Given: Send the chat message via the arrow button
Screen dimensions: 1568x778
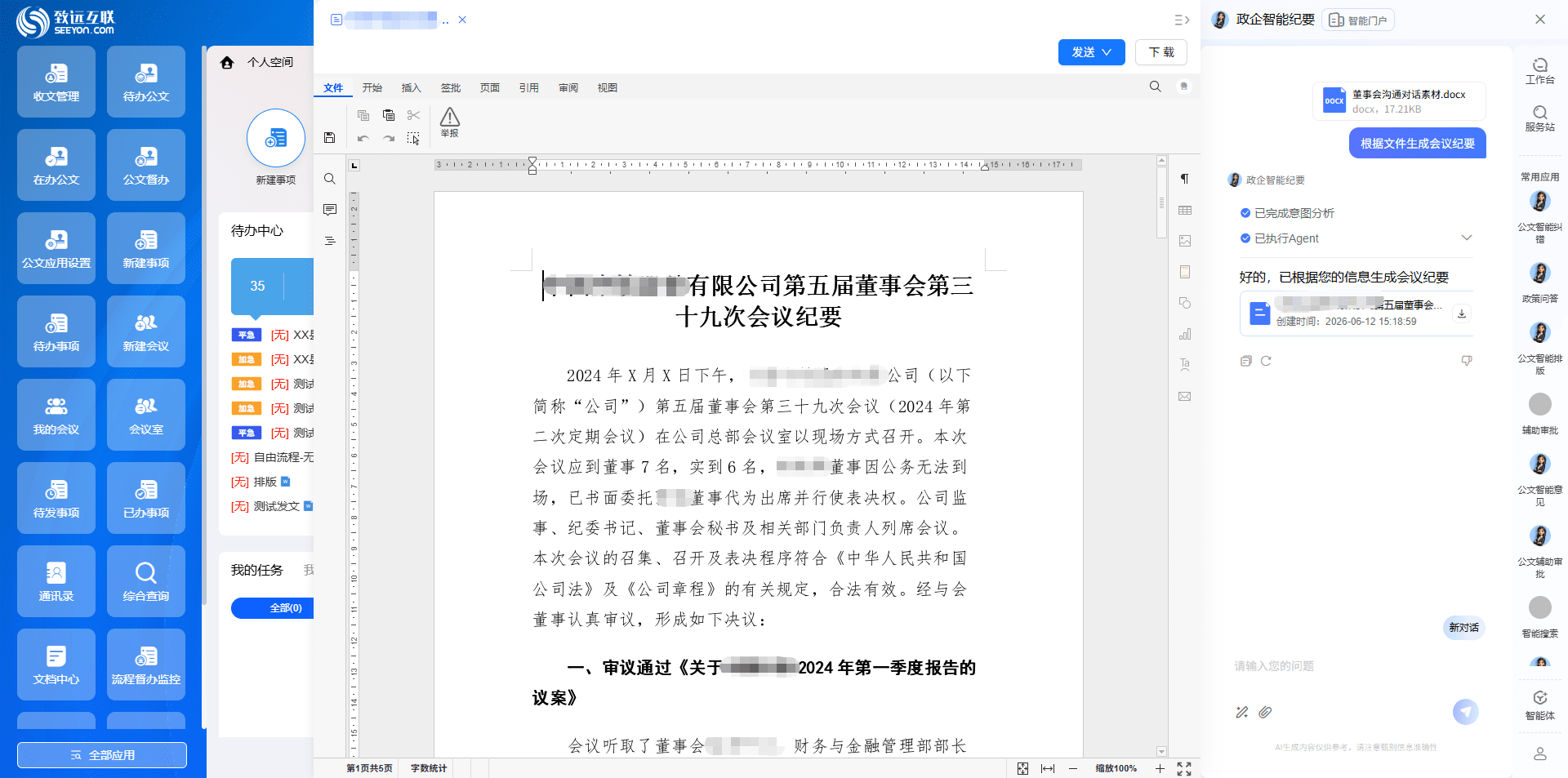Looking at the screenshot, I should [1466, 712].
